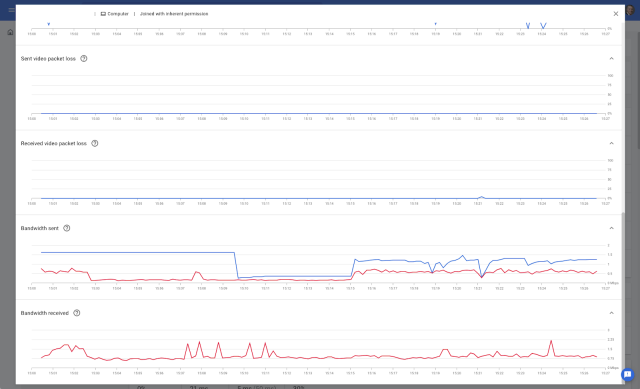640x389 pixels.
Task: Collapse the Bandwidth sent section
Action: pos(611,228)
